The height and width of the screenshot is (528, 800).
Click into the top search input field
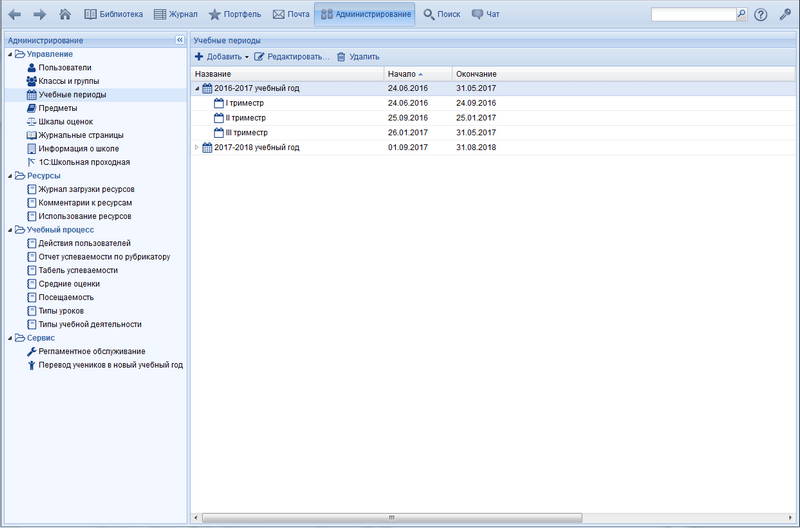692,15
